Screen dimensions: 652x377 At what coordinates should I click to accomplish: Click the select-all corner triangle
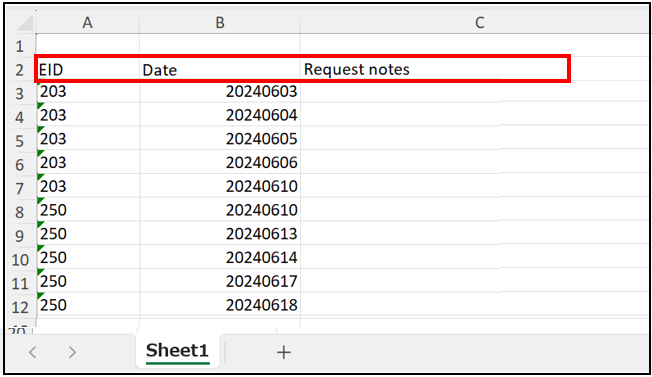[24, 22]
